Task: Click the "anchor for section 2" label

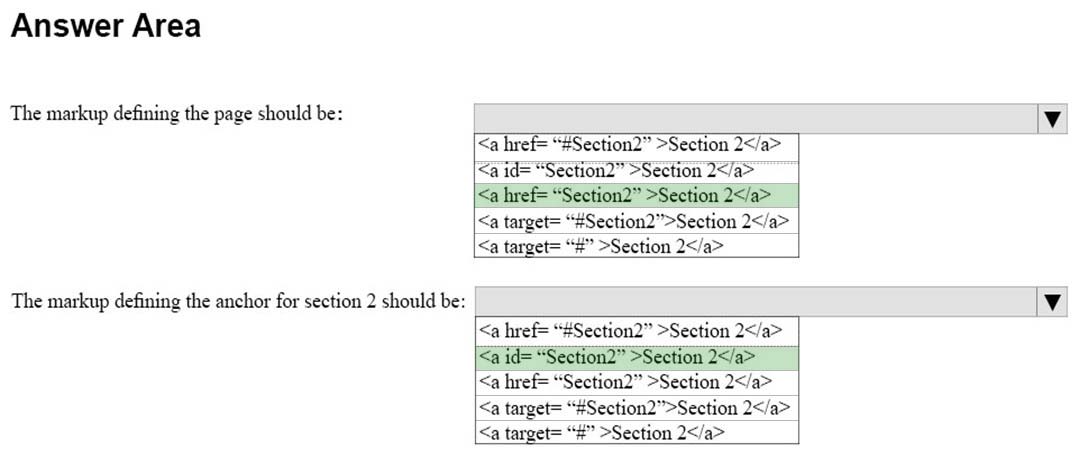Action: [239, 301]
